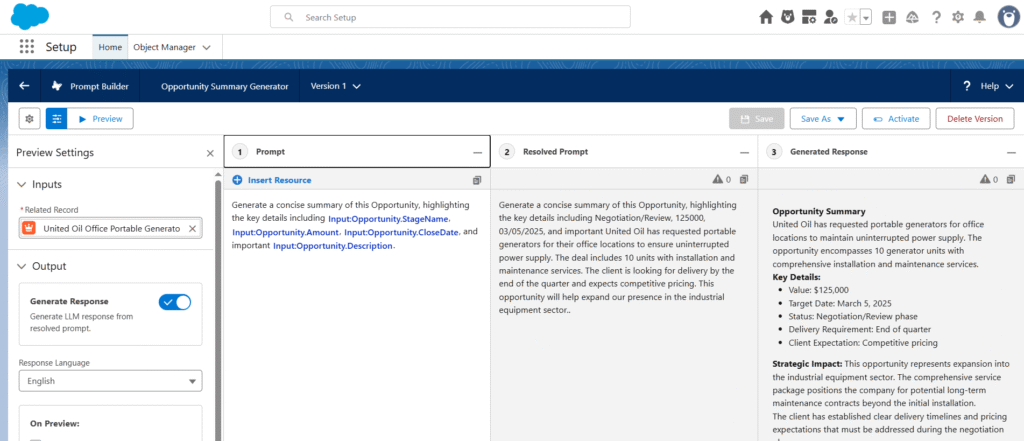This screenshot has height=441, width=1024.
Task: Click the copy icon in Prompt panel
Action: [x=477, y=180]
